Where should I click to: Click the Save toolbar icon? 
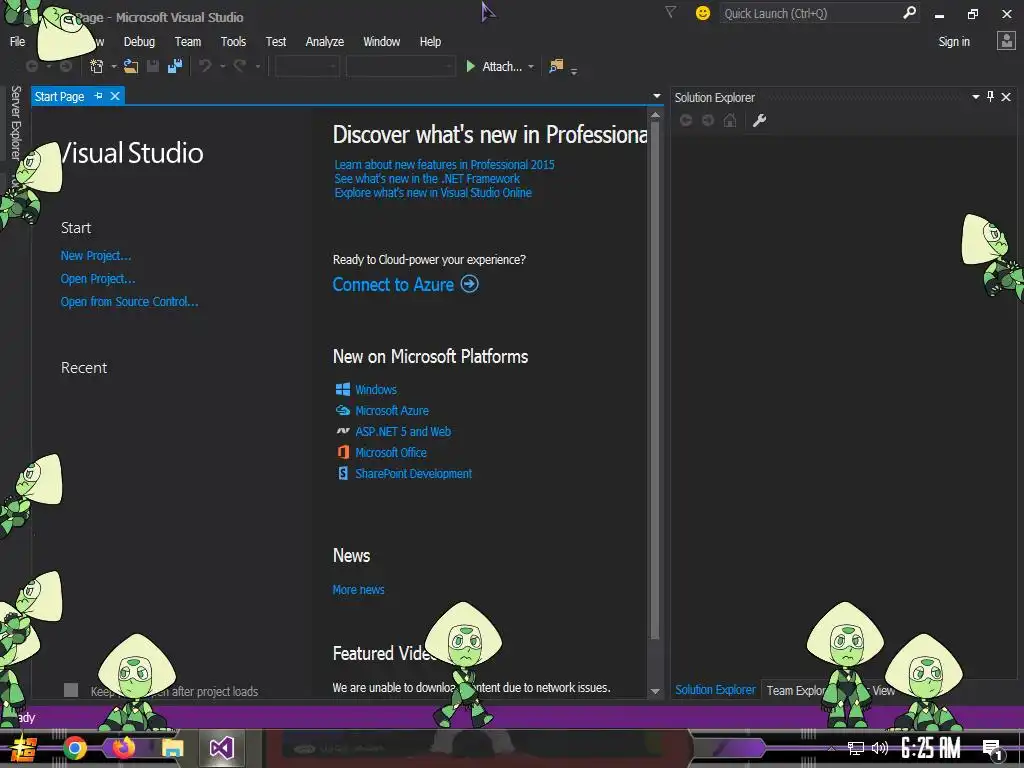click(153, 66)
